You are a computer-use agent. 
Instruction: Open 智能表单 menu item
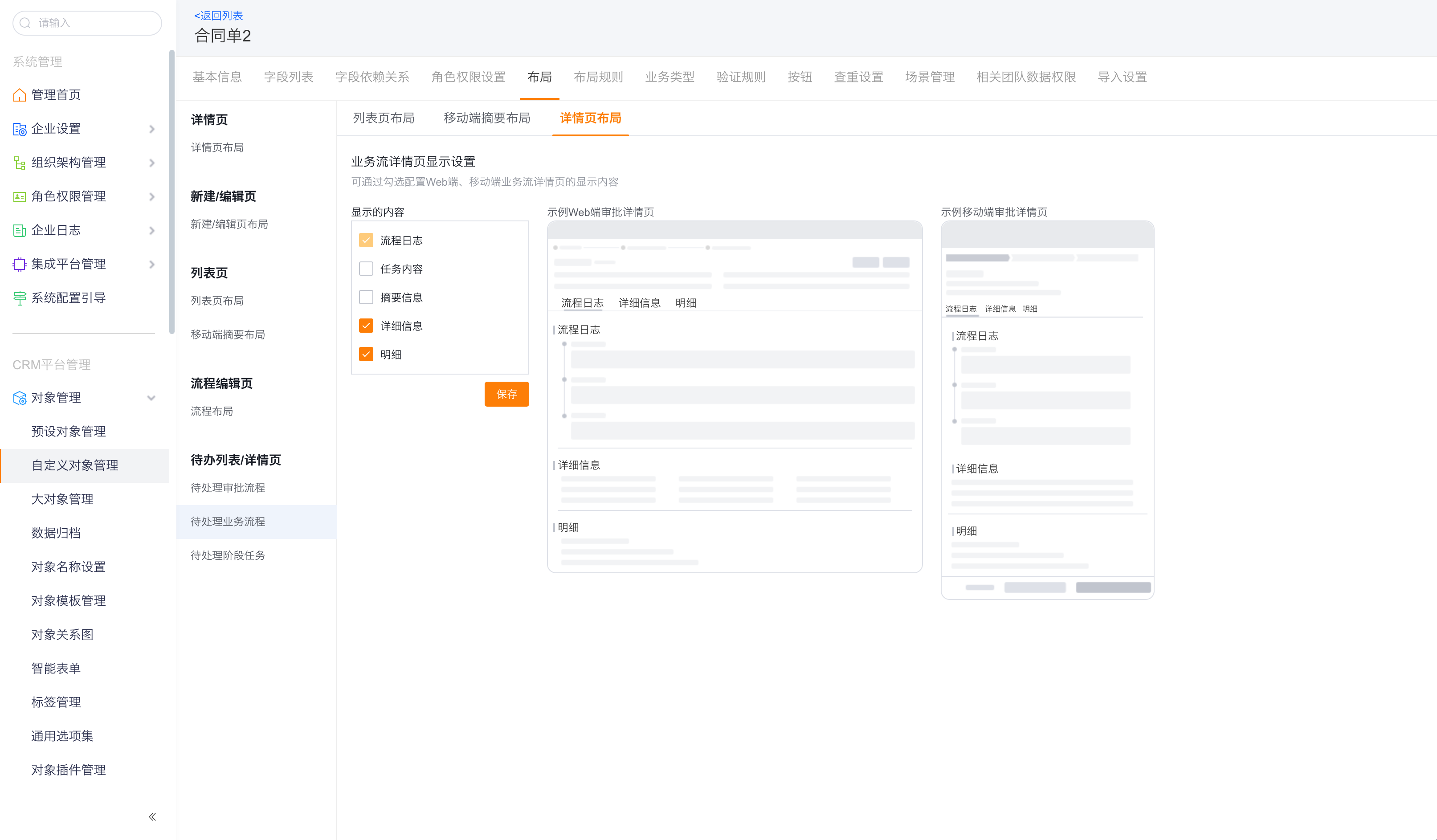[56, 669]
